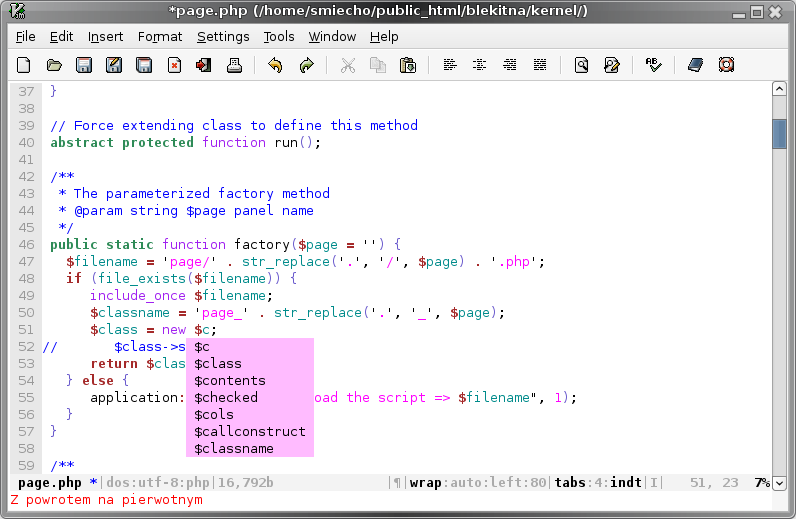Open help with the lifebuoy icon
This screenshot has height=519, width=796.
[726, 65]
